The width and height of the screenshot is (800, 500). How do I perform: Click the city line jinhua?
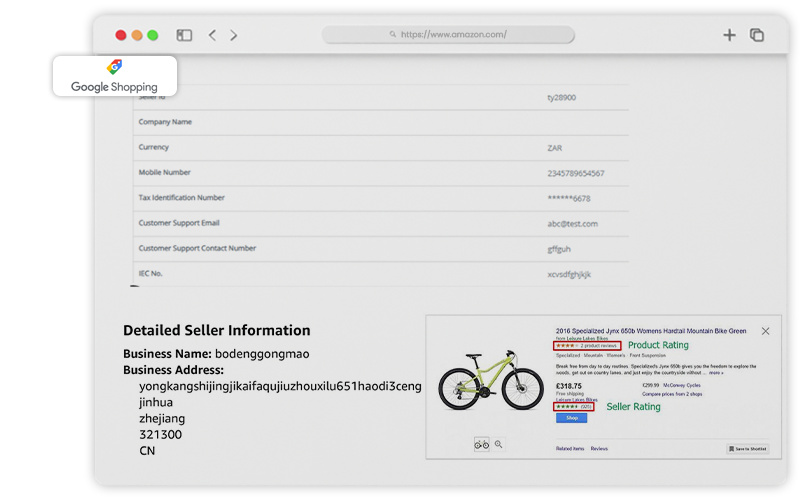pyautogui.click(x=156, y=403)
